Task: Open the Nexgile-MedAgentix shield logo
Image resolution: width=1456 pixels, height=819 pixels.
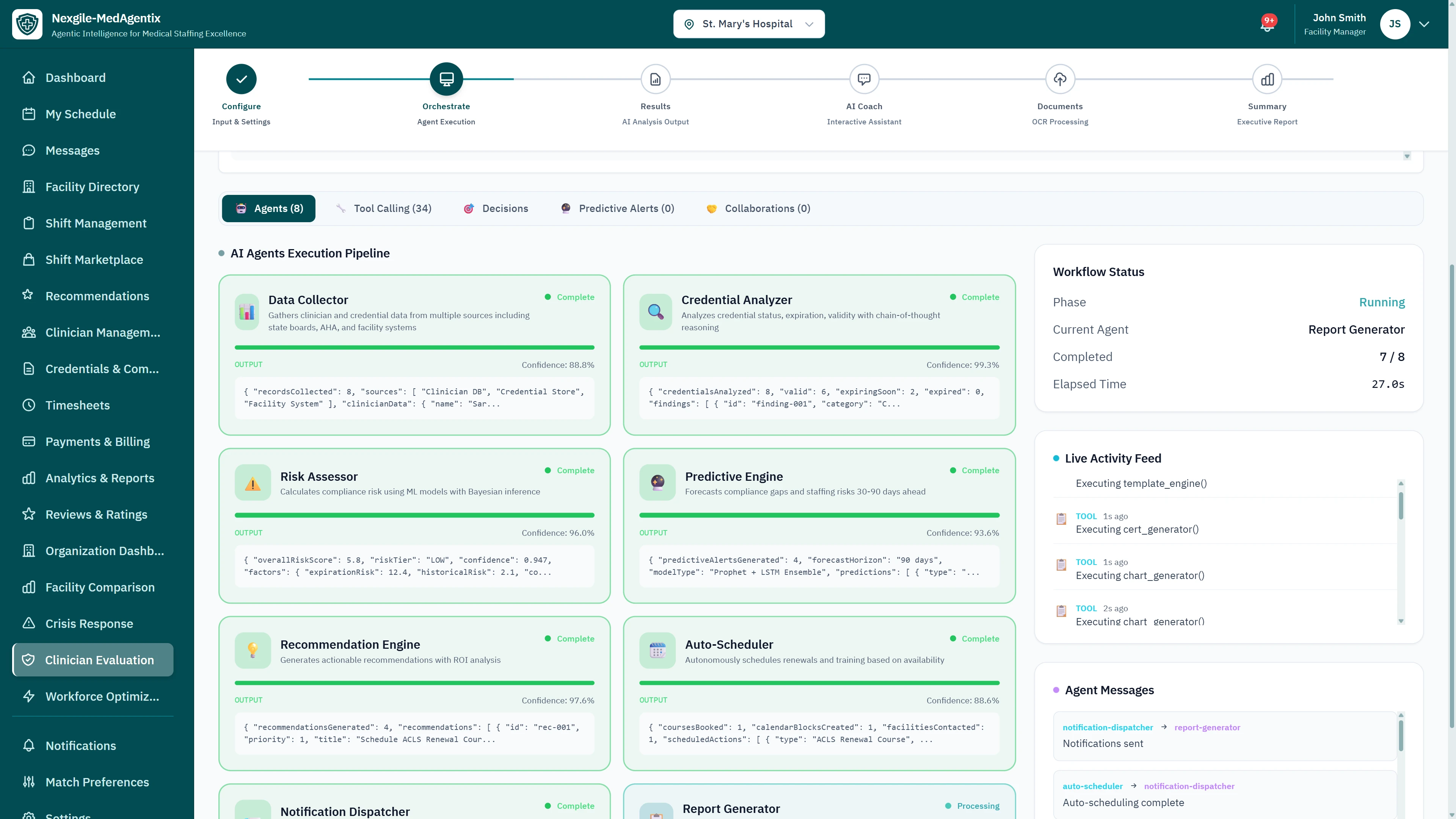Action: pyautogui.click(x=27, y=23)
